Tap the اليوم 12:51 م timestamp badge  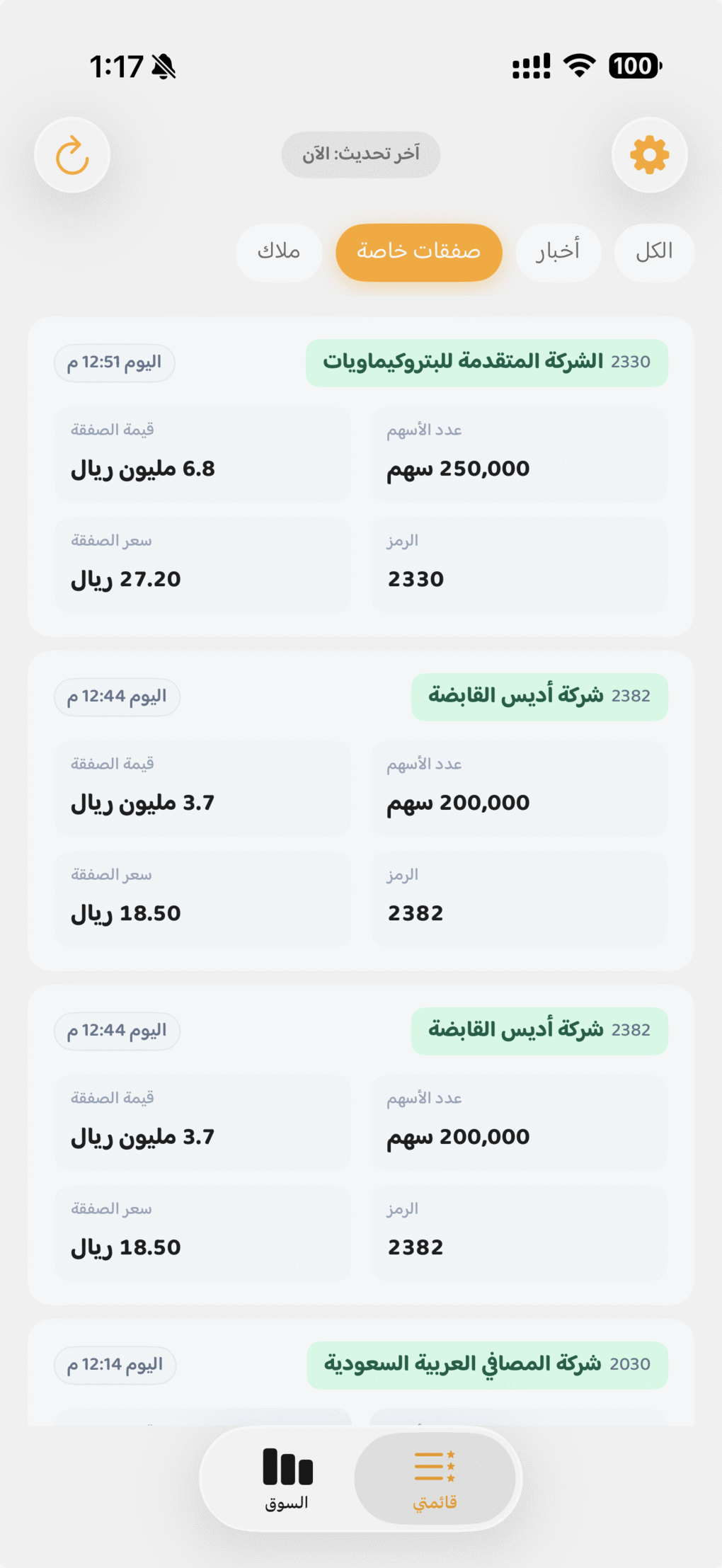(115, 363)
